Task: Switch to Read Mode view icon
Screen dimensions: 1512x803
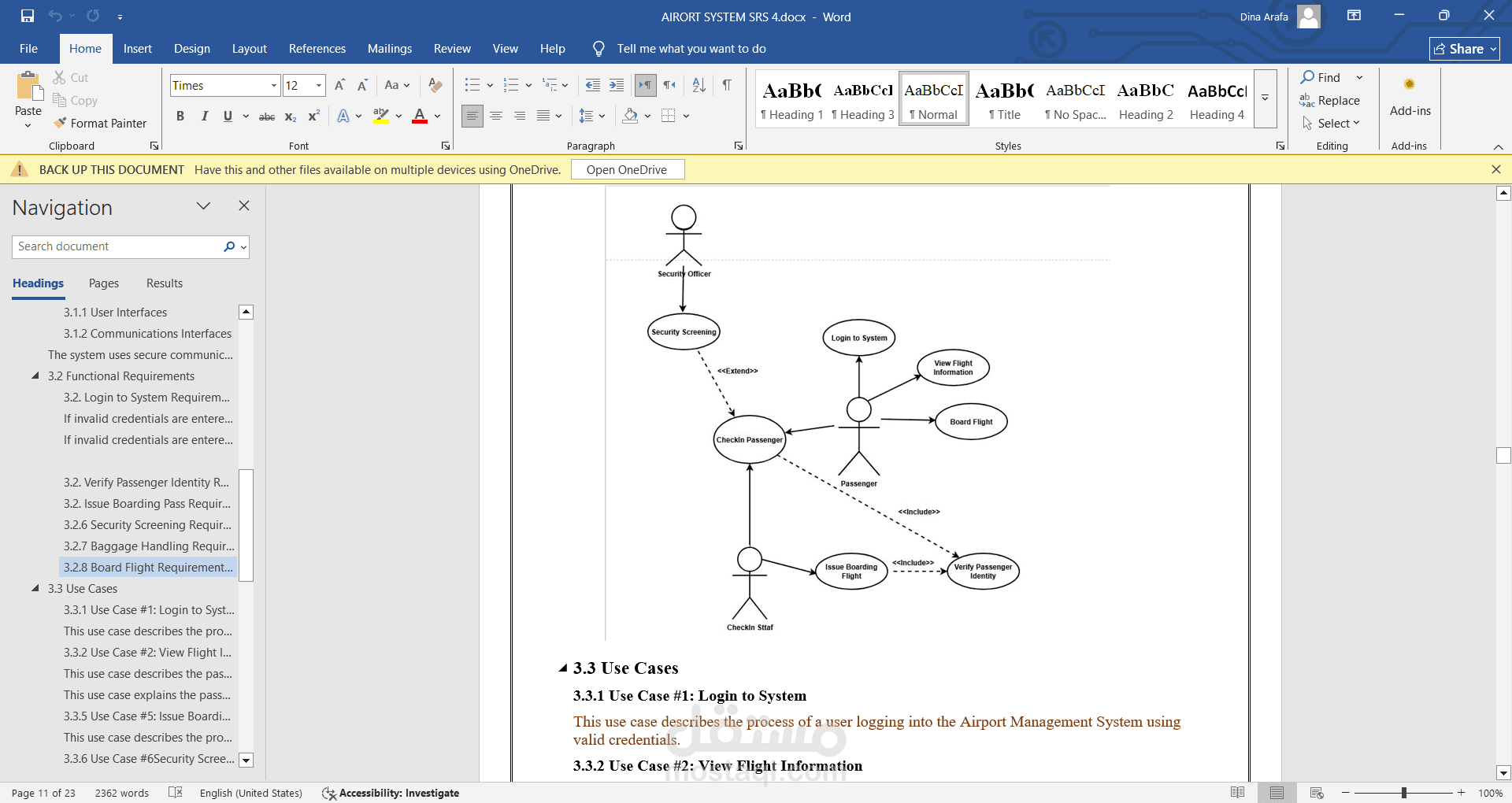Action: pos(1237,793)
